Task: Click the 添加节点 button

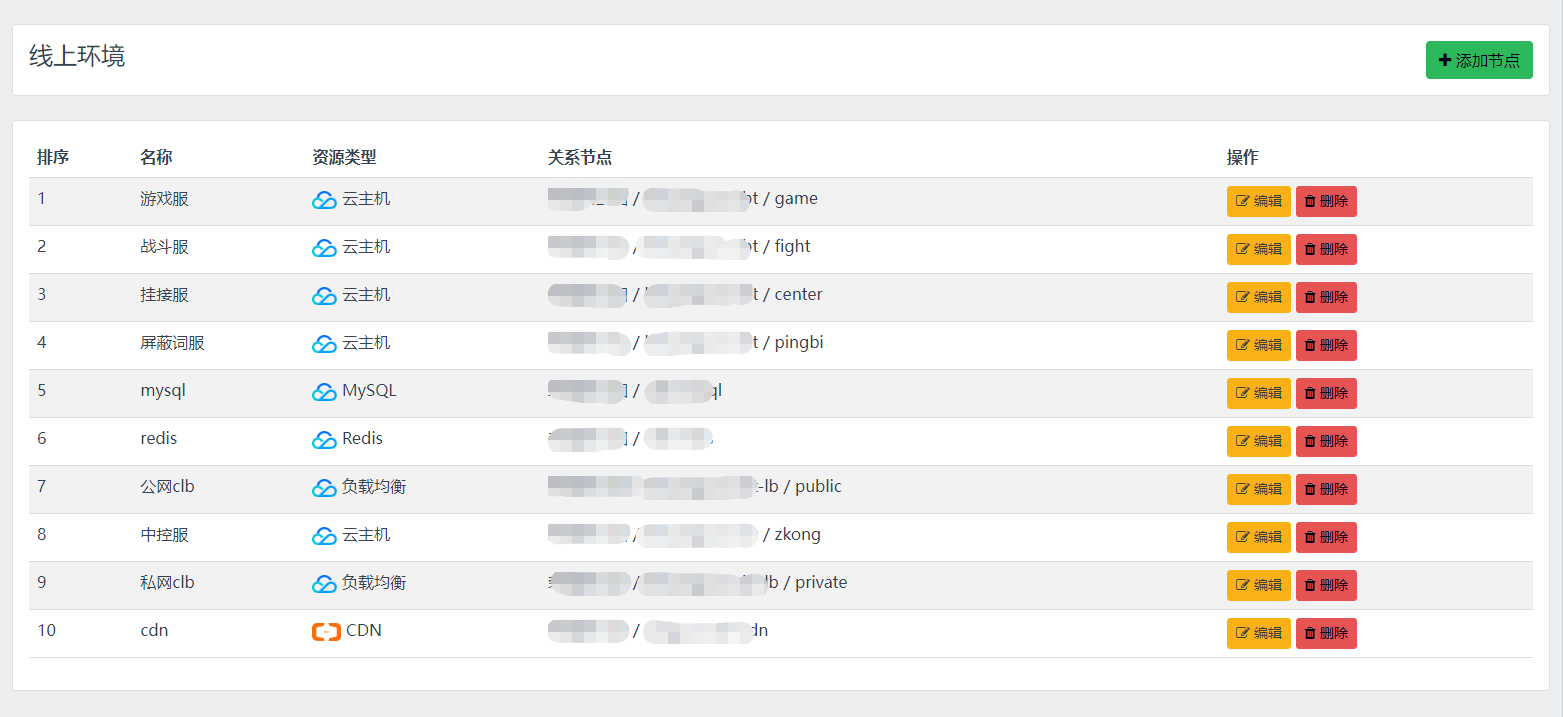Action: (x=1478, y=60)
